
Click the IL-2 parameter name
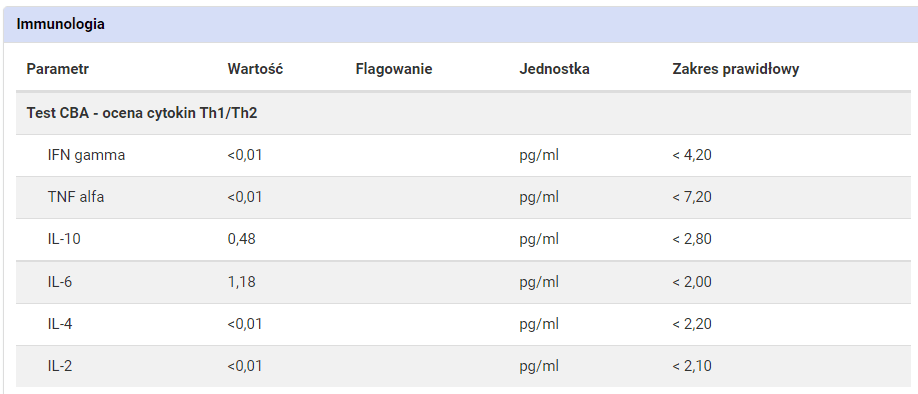60,366
